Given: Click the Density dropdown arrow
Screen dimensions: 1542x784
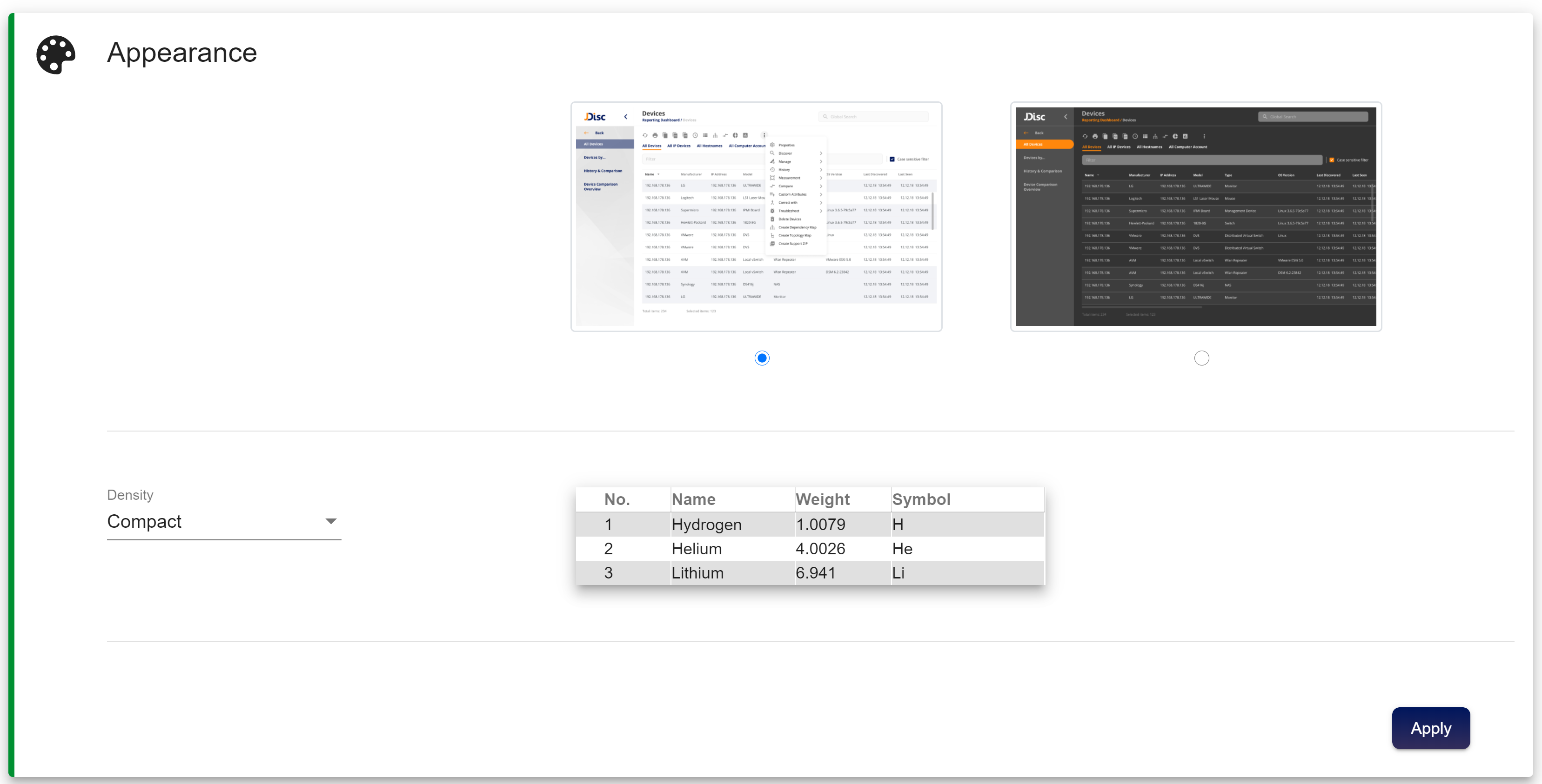Looking at the screenshot, I should click(330, 521).
